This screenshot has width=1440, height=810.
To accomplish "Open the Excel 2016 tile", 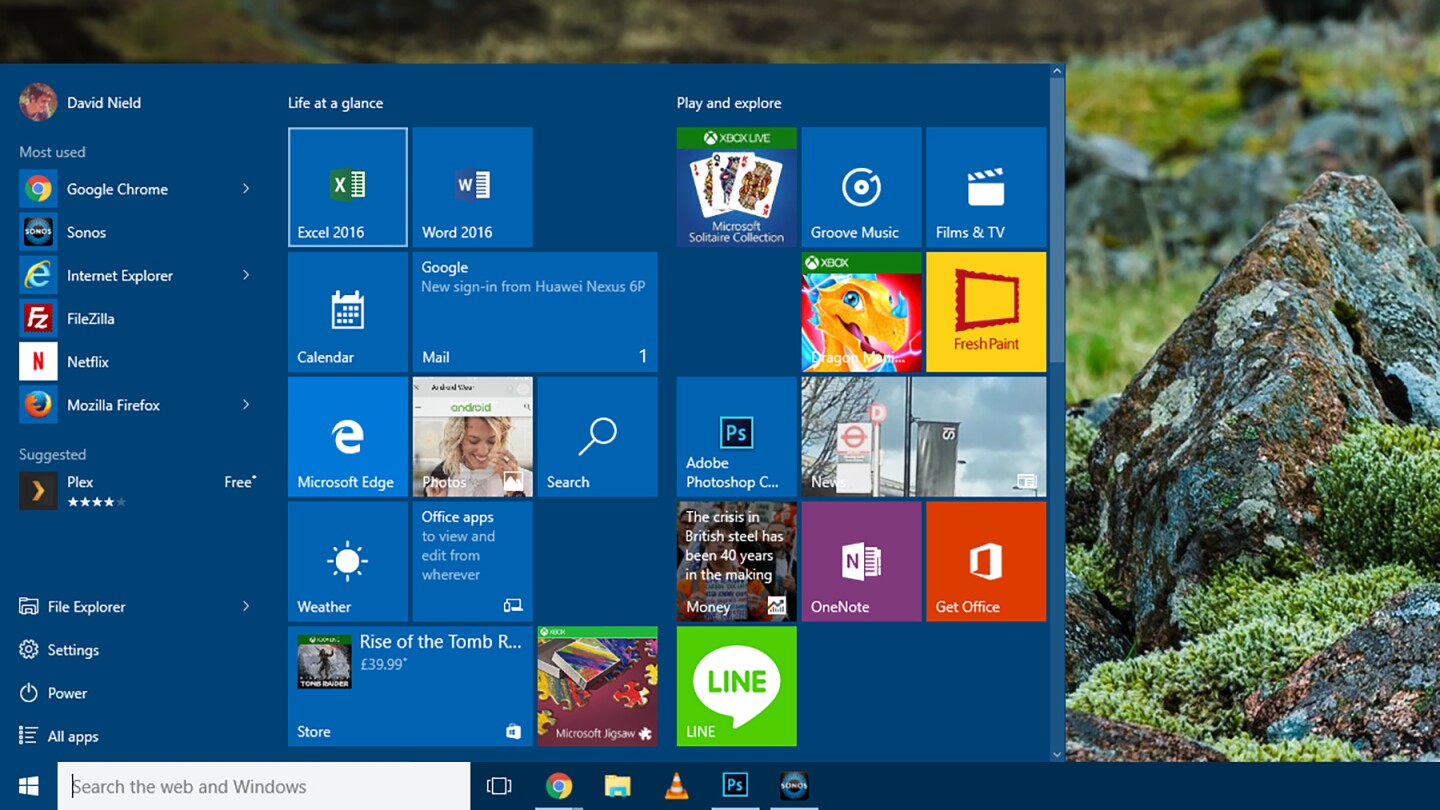I will tap(348, 187).
